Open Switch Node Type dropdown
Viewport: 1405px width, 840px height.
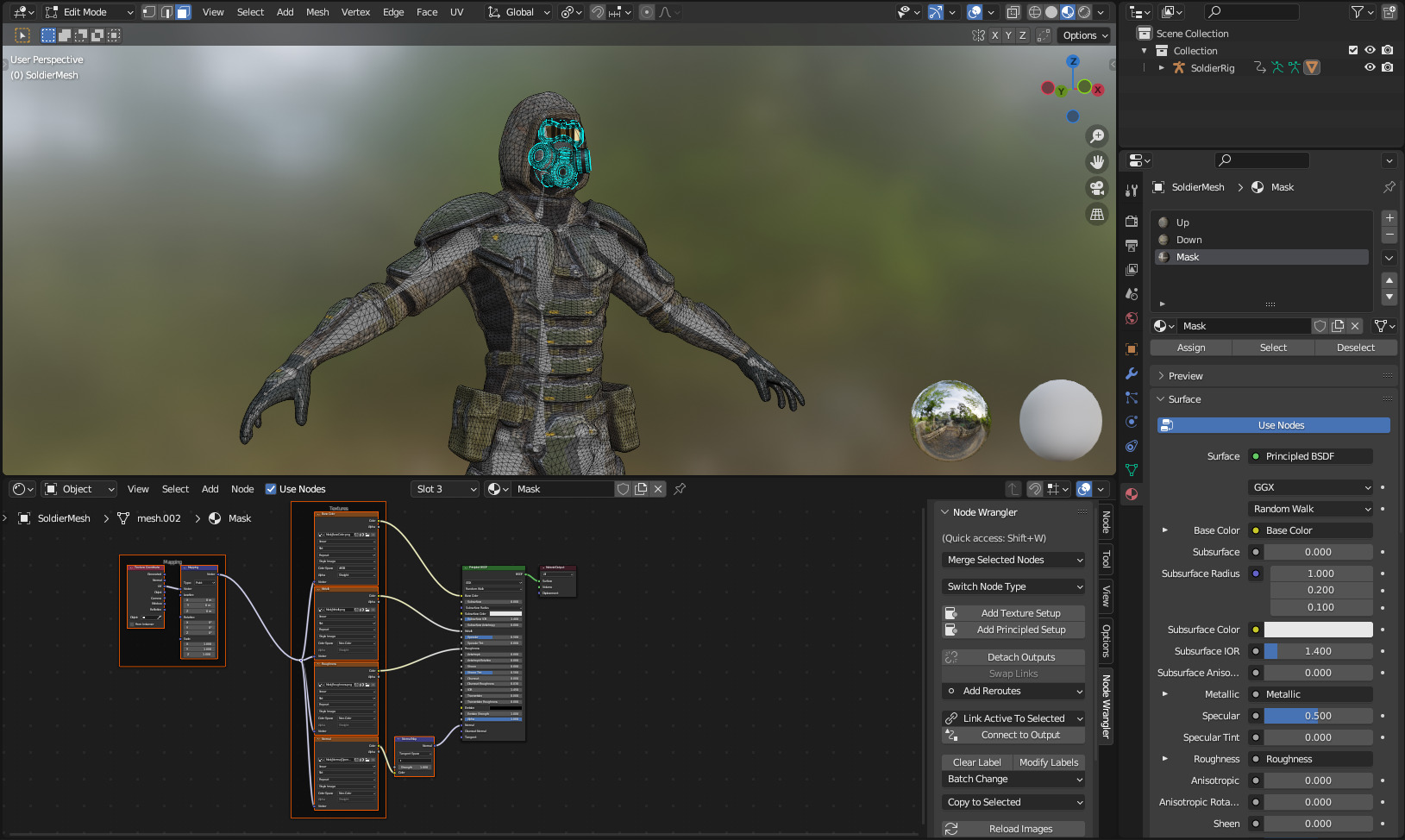click(1013, 586)
